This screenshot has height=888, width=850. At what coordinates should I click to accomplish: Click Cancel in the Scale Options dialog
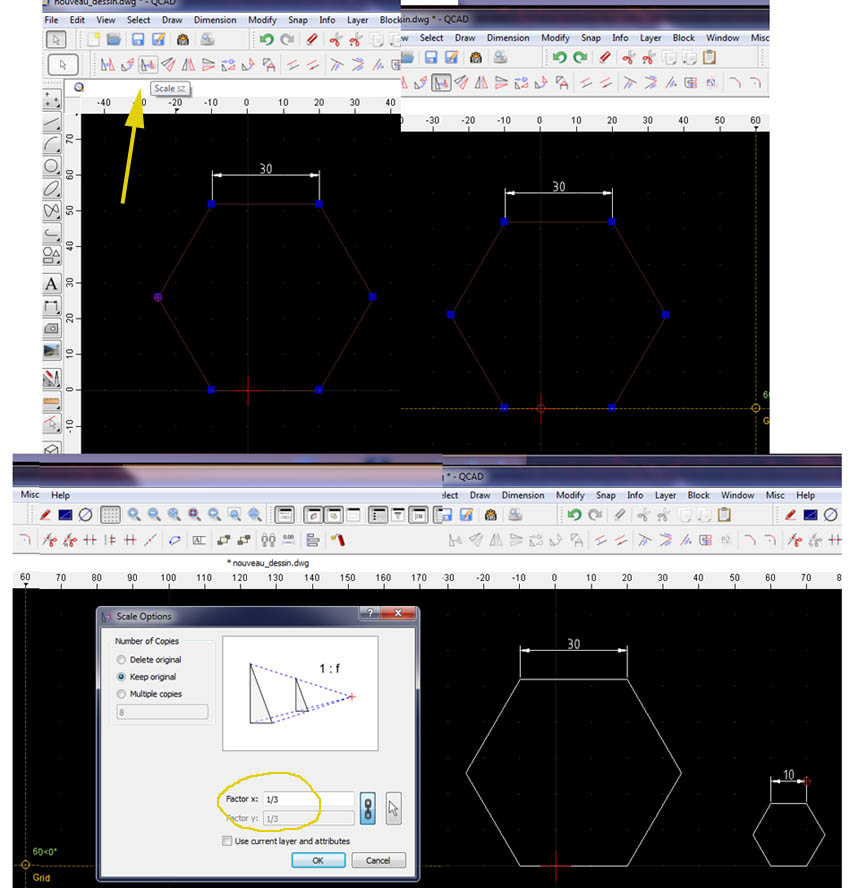coord(378,860)
